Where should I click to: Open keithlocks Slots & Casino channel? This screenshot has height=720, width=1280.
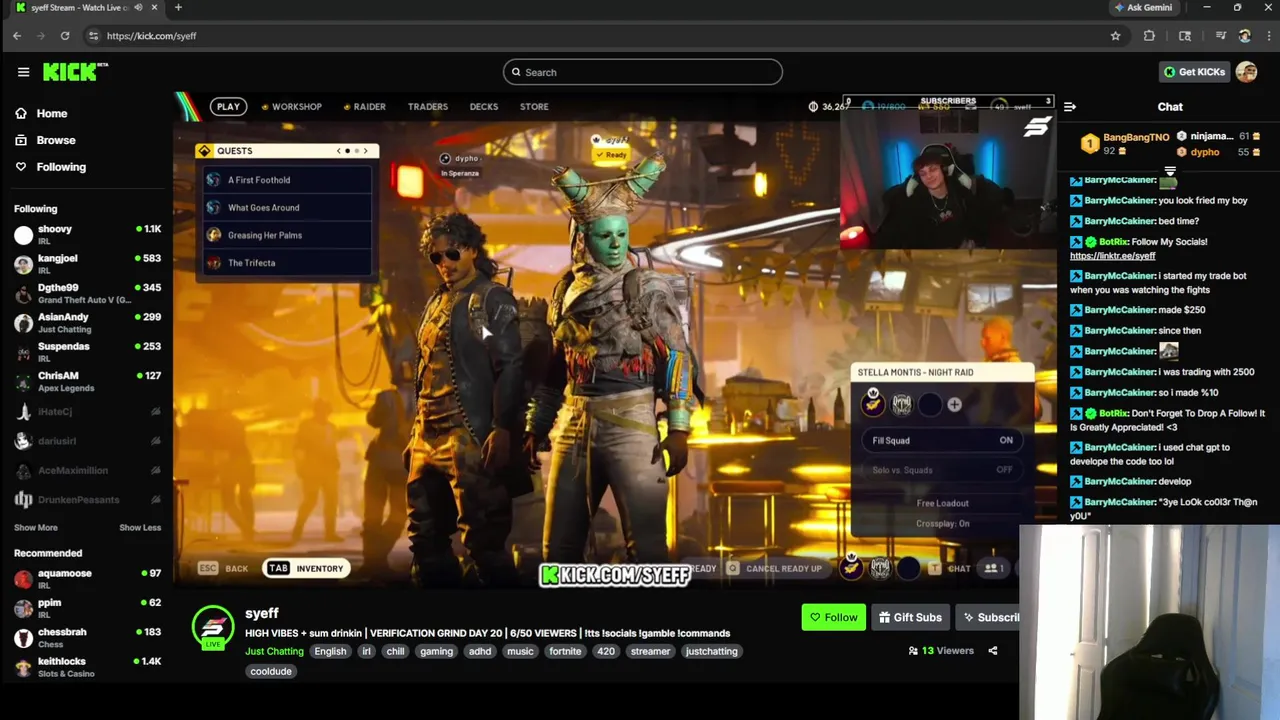tap(87, 666)
